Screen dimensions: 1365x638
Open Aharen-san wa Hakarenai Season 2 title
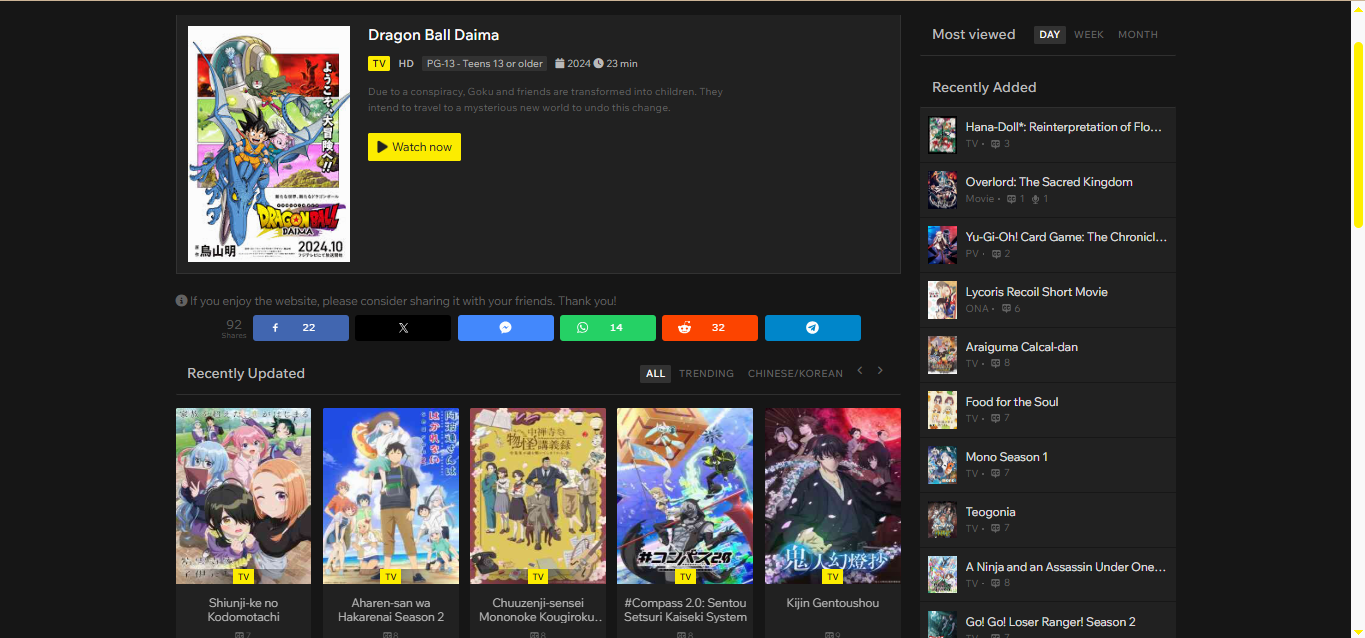pos(391,610)
